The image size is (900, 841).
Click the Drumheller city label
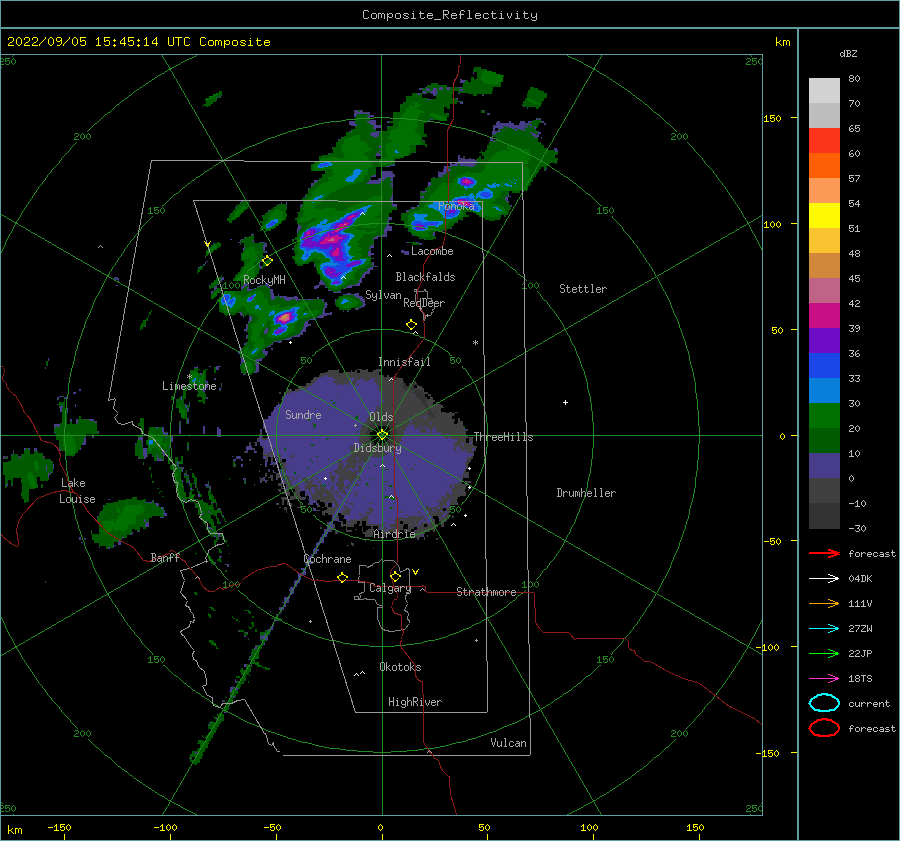pyautogui.click(x=586, y=493)
